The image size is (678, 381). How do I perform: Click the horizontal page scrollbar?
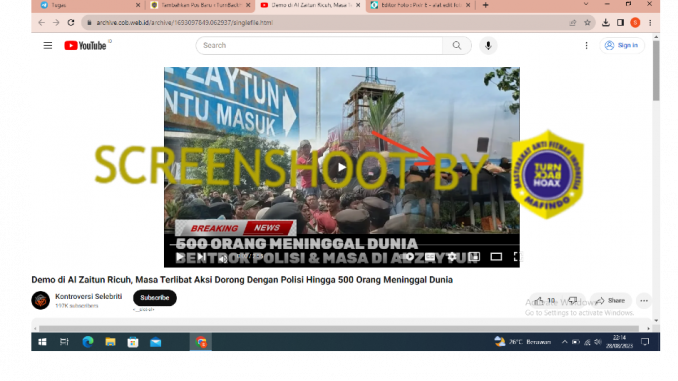coord(339,329)
